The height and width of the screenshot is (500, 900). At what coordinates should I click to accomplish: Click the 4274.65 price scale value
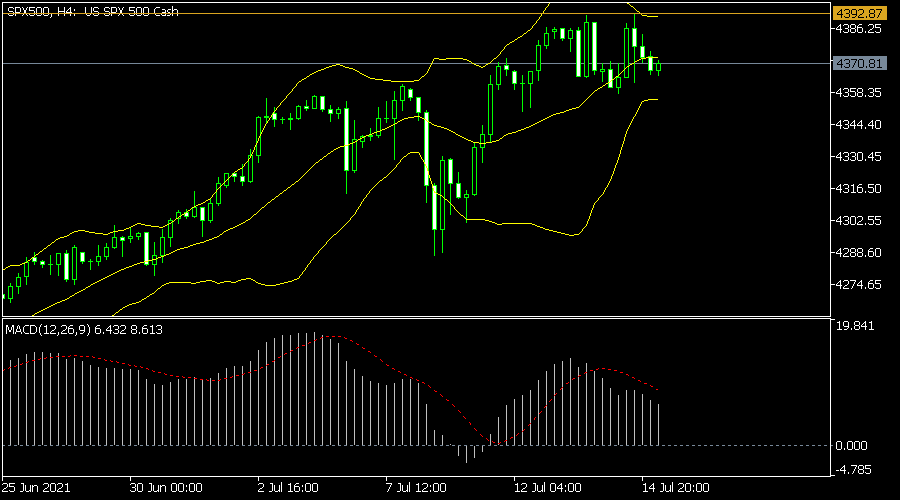click(859, 284)
